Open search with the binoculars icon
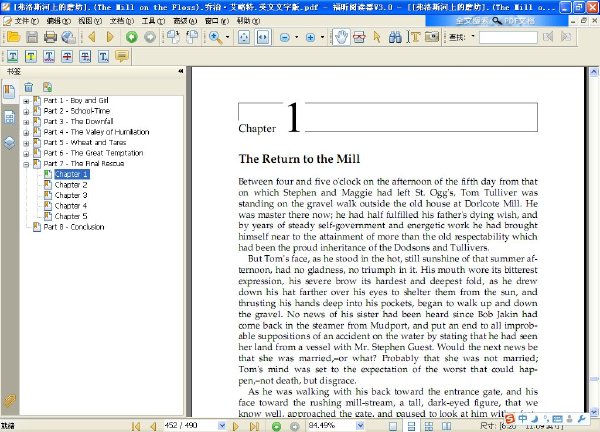This screenshot has height=432, width=600. coord(395,37)
